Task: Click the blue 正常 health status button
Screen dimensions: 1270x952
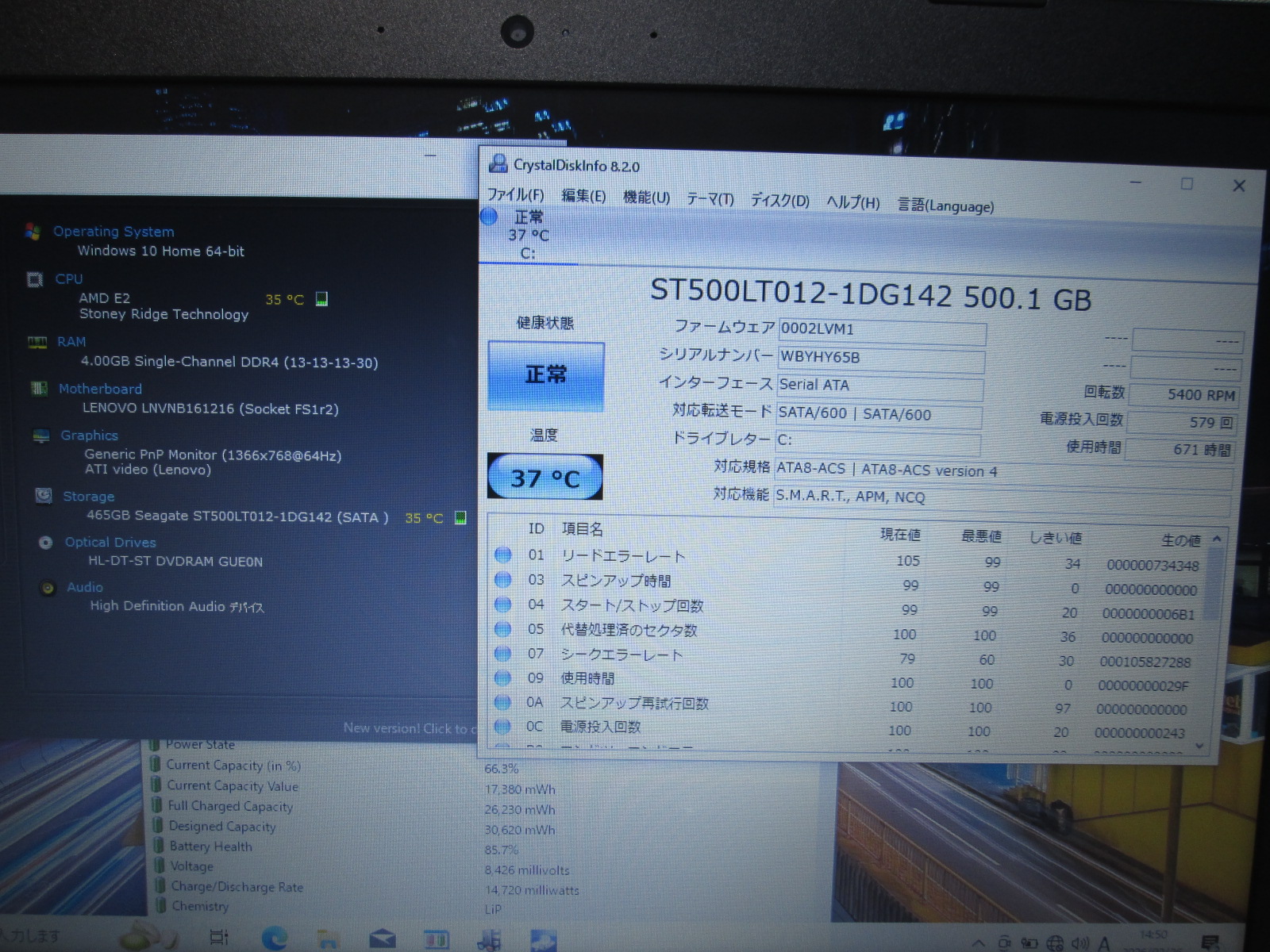Action: click(x=546, y=374)
